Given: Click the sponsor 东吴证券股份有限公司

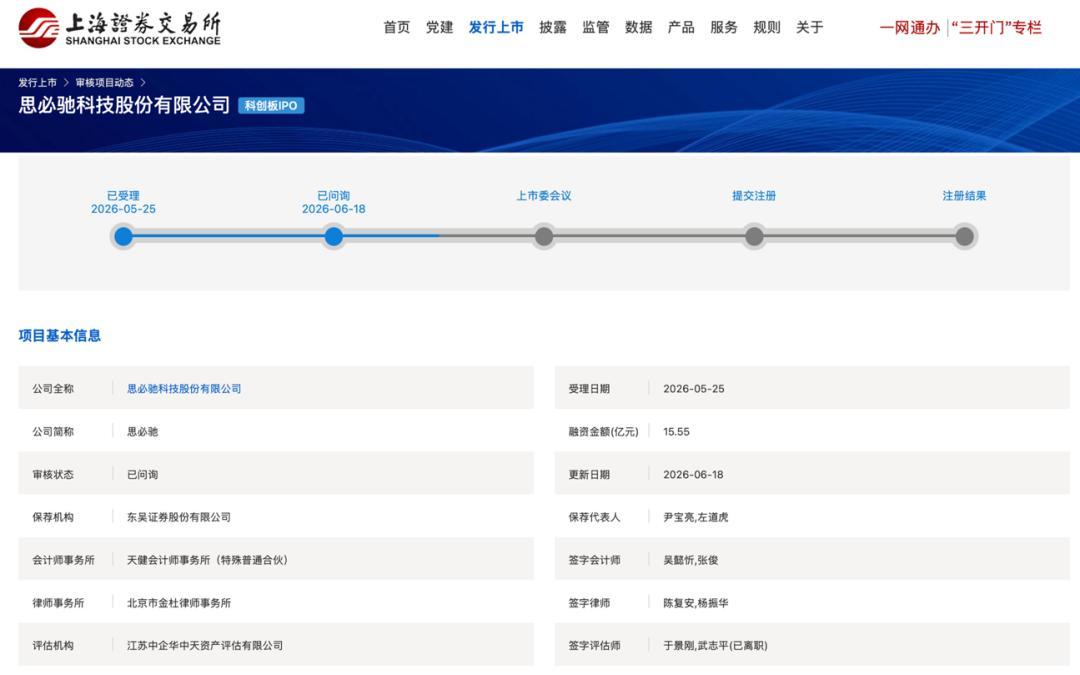Looking at the screenshot, I should pyautogui.click(x=179, y=517).
